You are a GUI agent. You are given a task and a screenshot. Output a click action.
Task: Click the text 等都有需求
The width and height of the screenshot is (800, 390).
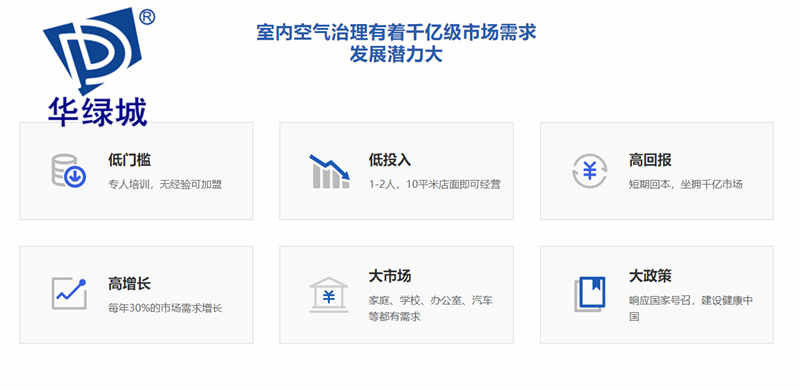[x=394, y=316]
